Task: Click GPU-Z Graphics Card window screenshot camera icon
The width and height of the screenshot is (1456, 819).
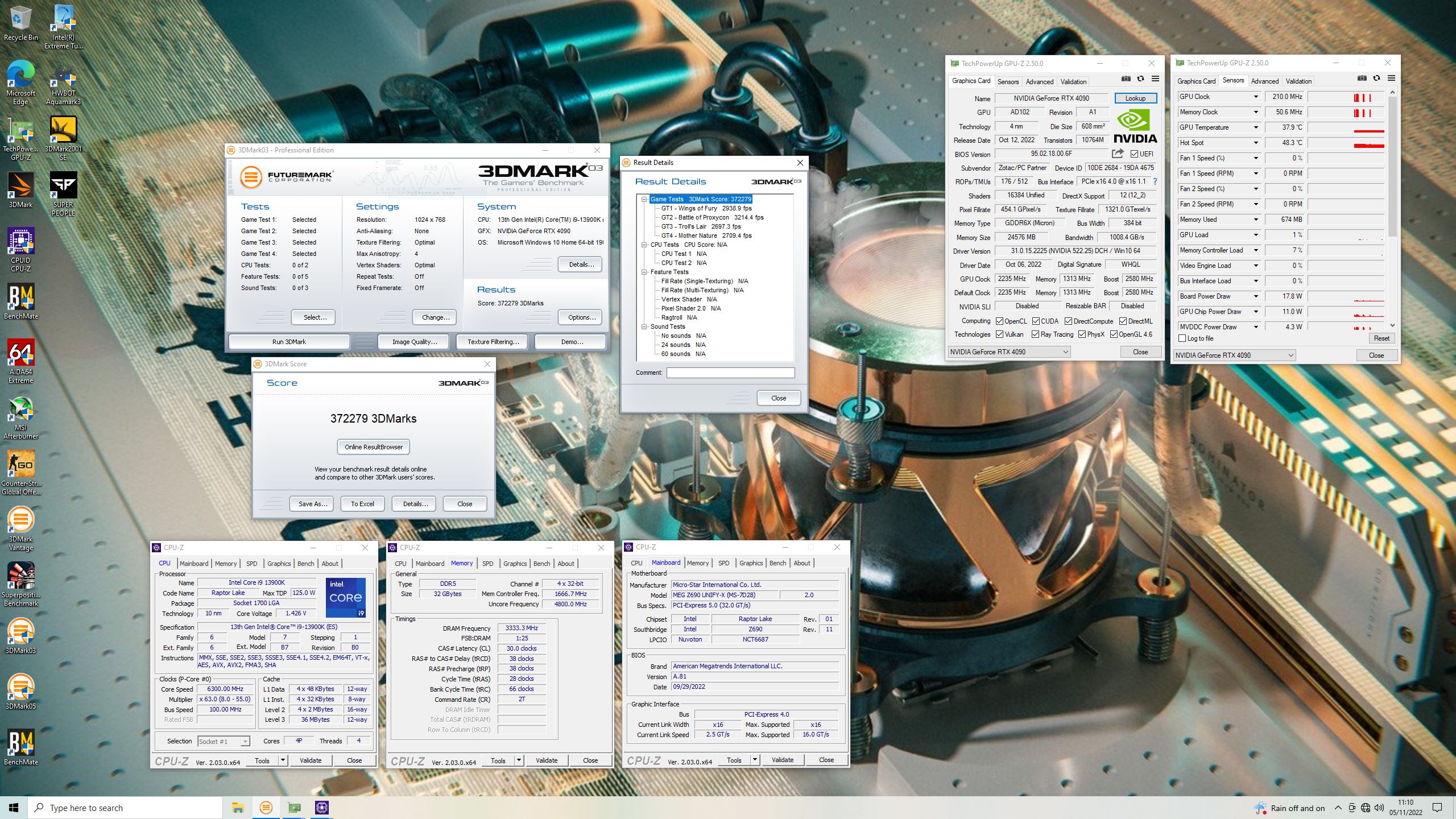Action: (1126, 79)
